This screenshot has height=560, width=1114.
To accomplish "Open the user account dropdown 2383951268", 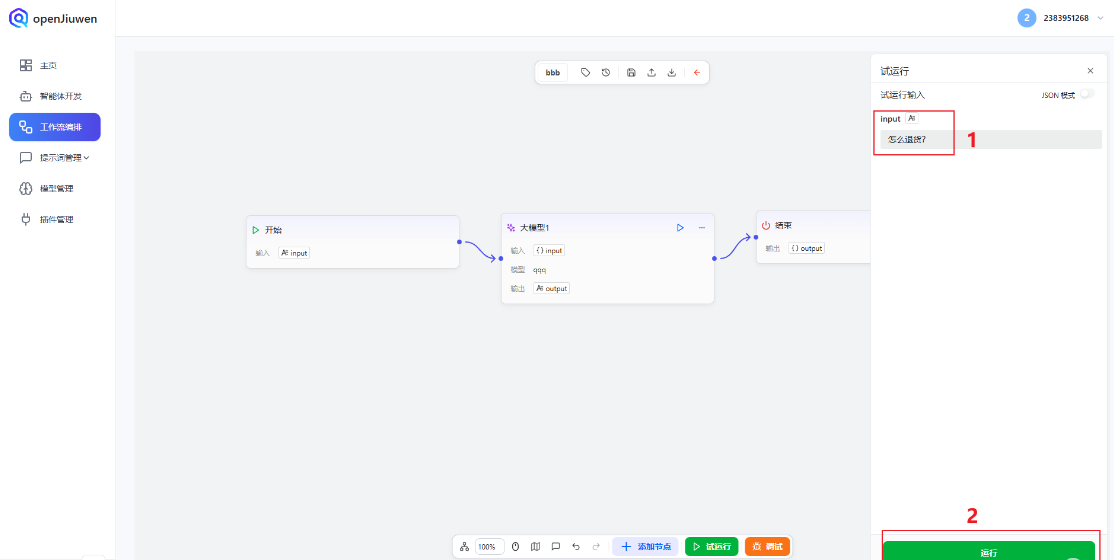I will (x=1074, y=18).
